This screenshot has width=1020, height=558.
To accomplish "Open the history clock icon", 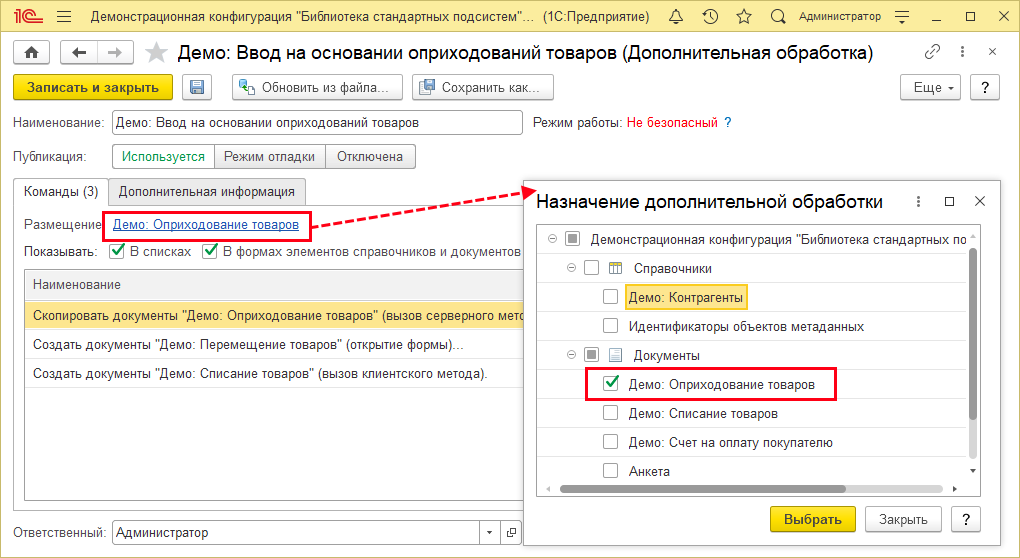I will tap(710, 17).
